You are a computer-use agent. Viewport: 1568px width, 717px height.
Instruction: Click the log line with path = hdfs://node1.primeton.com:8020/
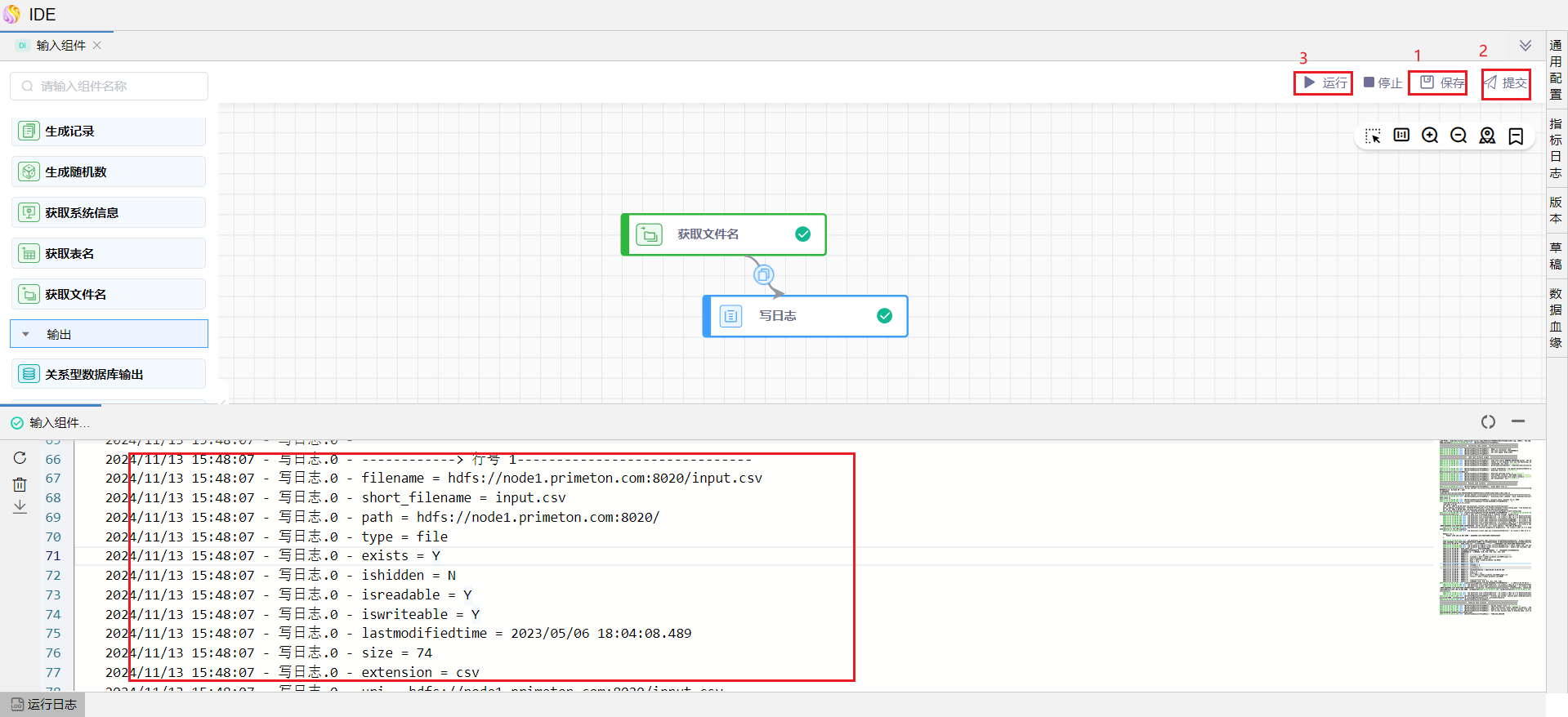[382, 518]
